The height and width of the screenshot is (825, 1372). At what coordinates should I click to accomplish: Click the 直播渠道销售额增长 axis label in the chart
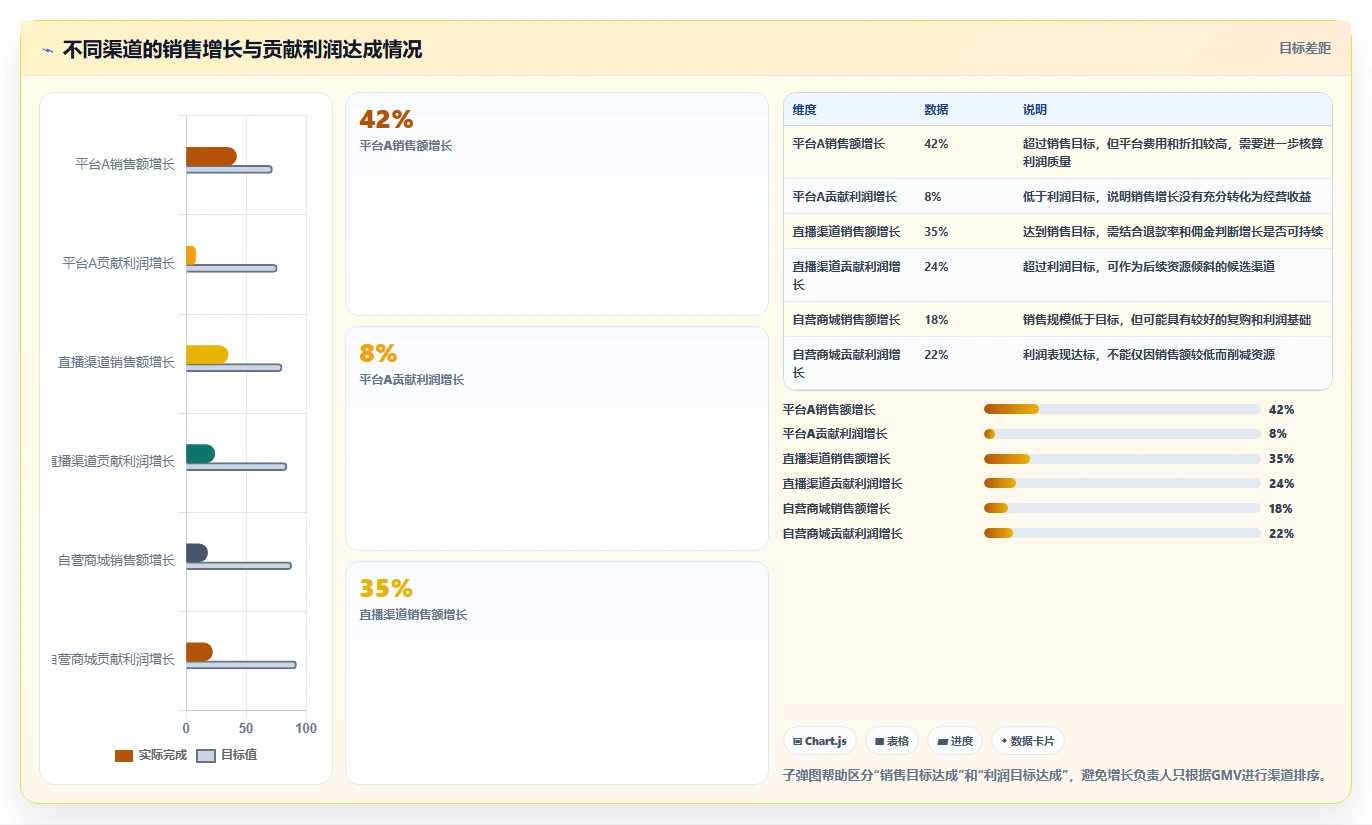click(x=116, y=362)
